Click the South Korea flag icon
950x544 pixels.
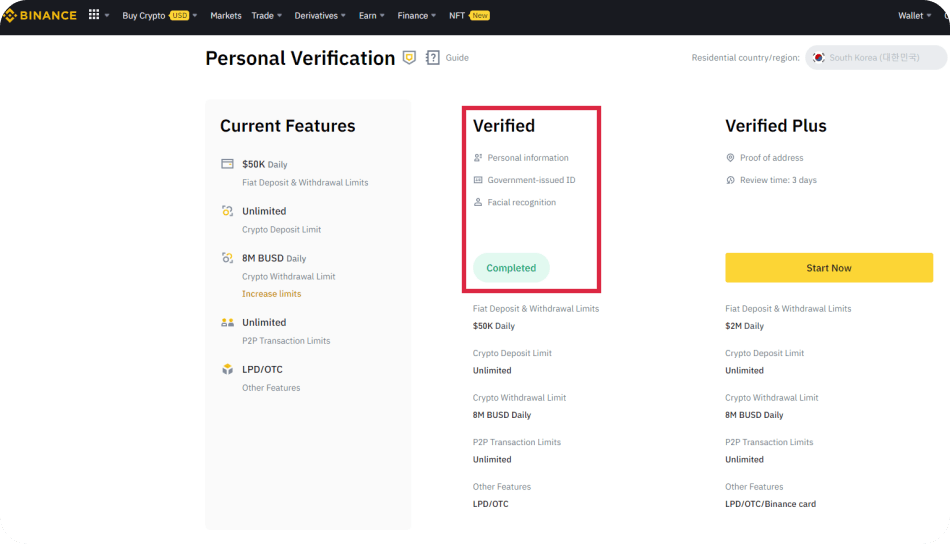point(819,58)
